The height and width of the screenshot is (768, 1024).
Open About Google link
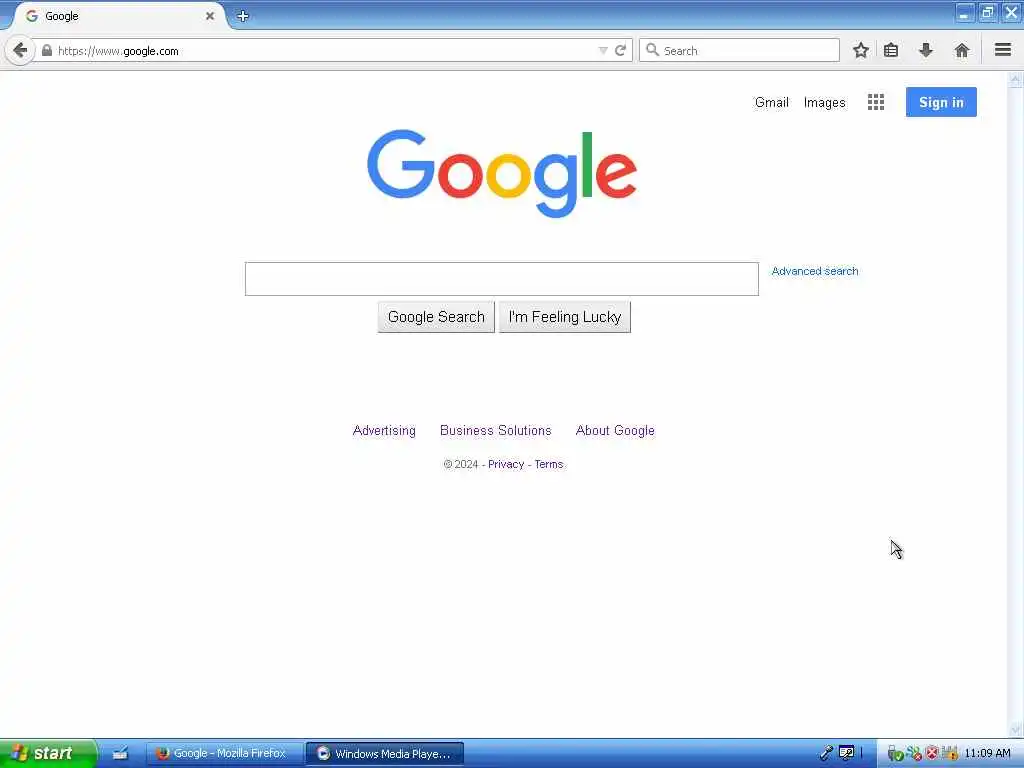click(x=615, y=430)
